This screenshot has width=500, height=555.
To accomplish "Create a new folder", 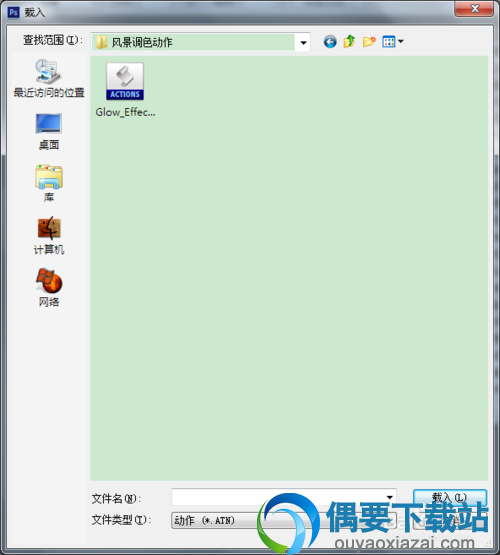I will (369, 42).
